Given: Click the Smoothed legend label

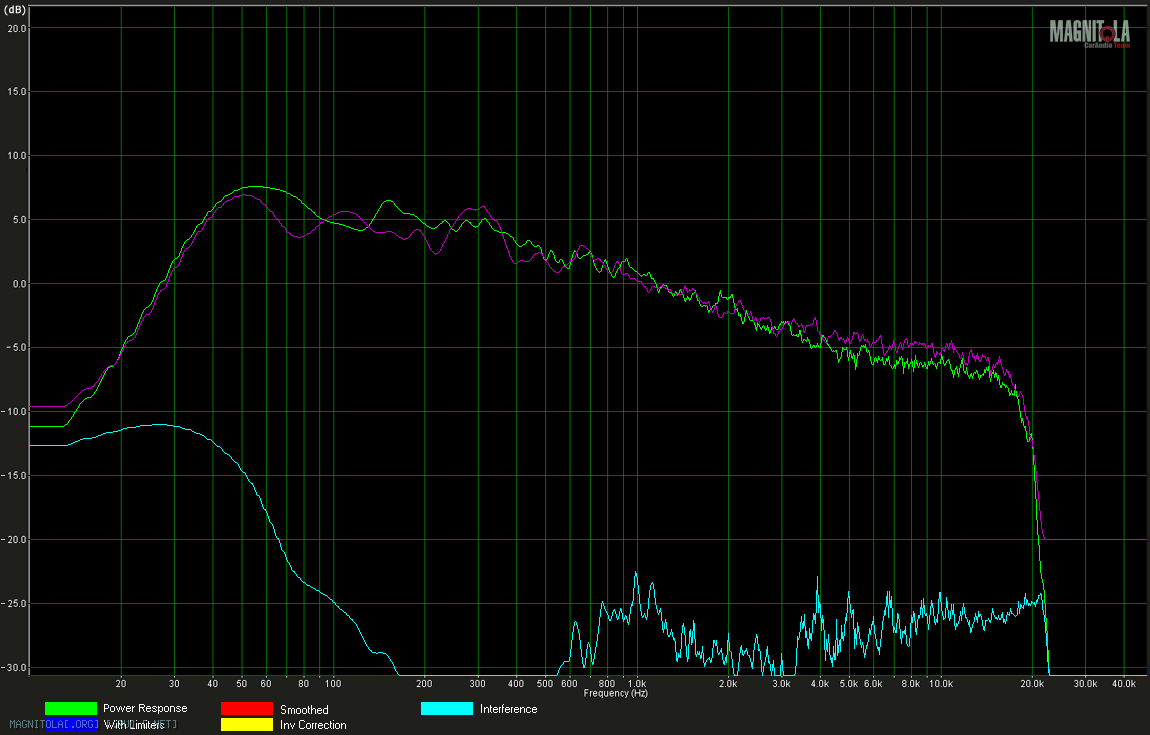Looking at the screenshot, I should [304, 709].
